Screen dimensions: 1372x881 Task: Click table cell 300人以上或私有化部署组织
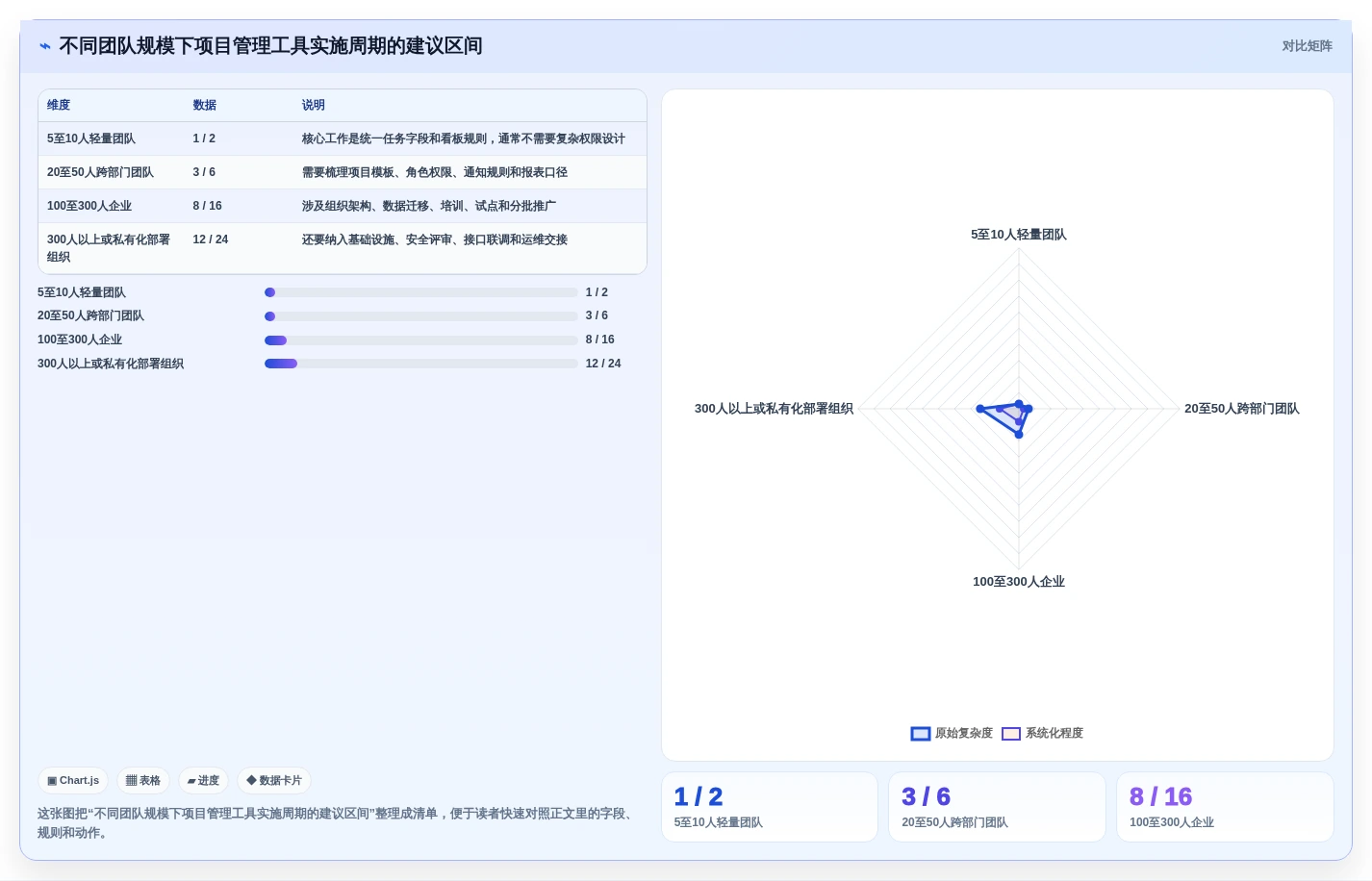(x=109, y=248)
